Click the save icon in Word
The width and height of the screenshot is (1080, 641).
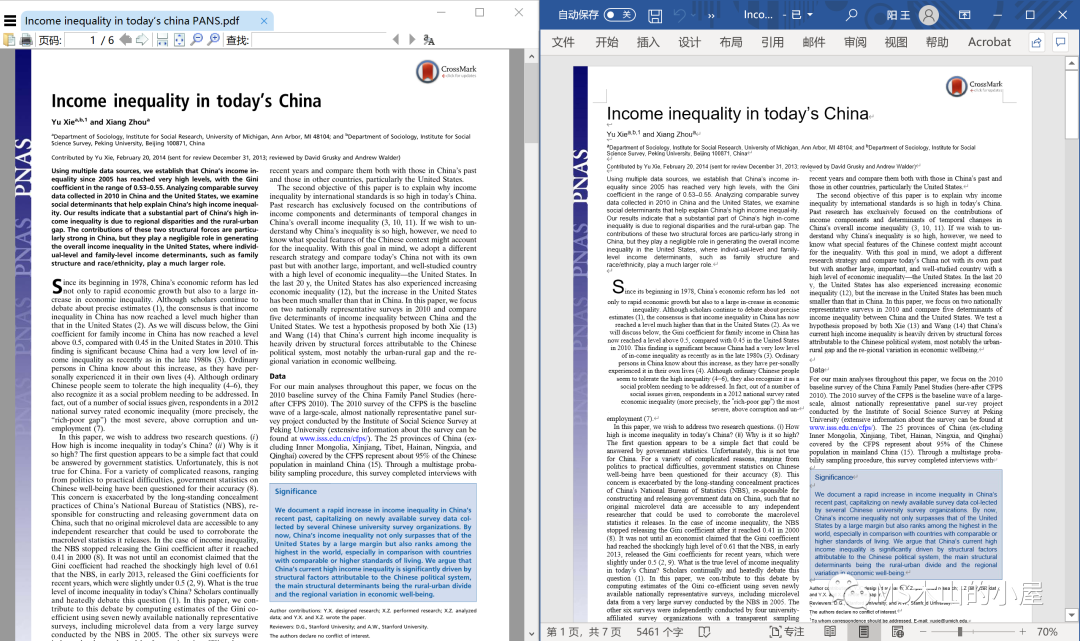click(655, 14)
